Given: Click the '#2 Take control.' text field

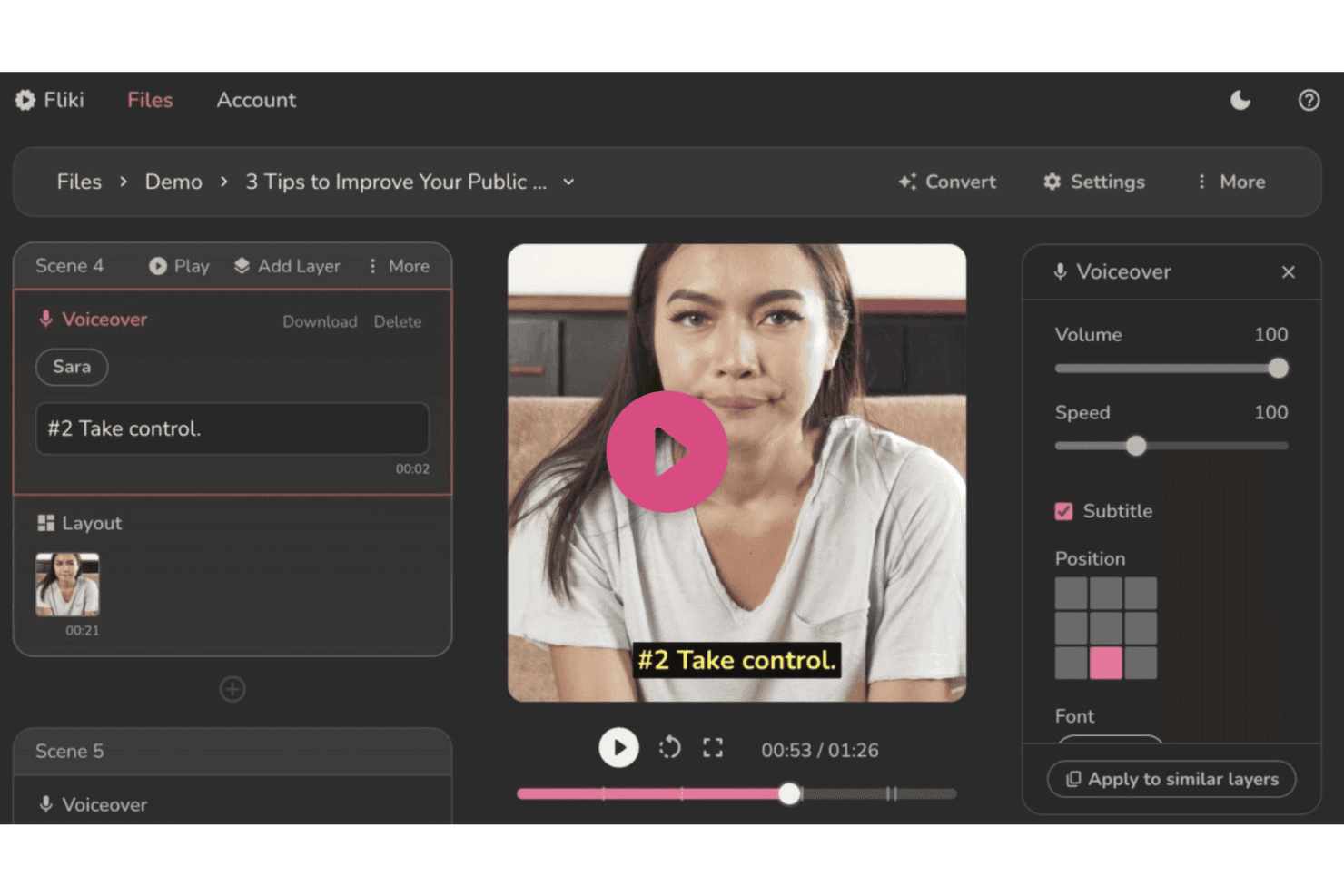Looking at the screenshot, I should (x=232, y=428).
